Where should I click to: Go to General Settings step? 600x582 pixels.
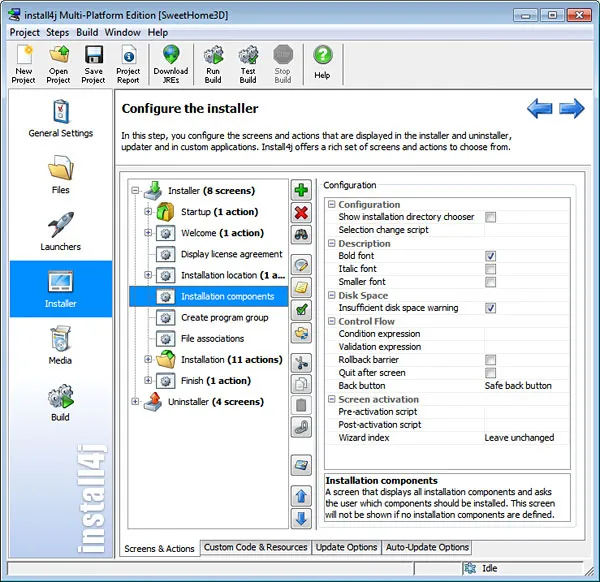coord(61,119)
